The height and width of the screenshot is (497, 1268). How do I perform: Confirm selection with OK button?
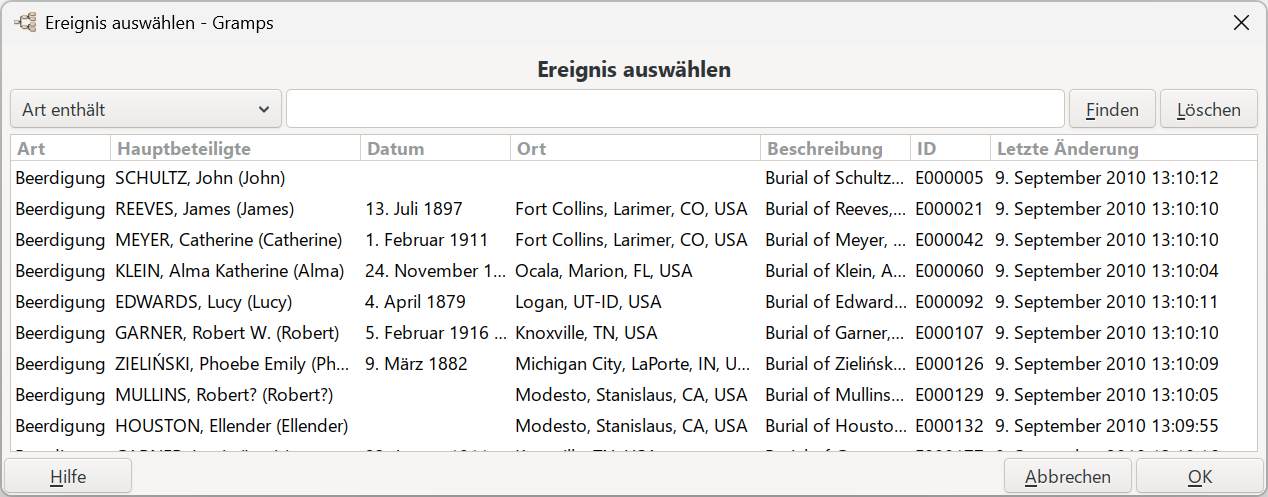point(1200,477)
